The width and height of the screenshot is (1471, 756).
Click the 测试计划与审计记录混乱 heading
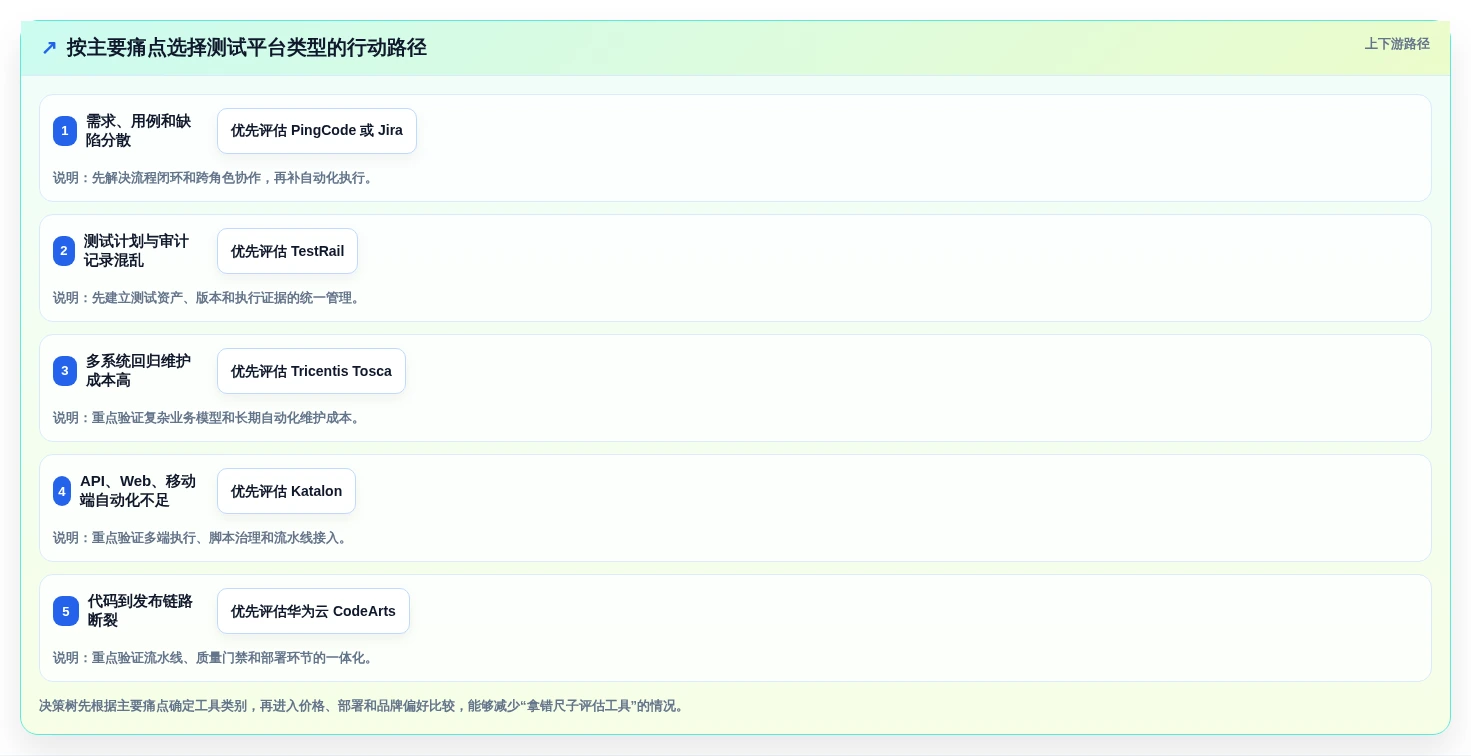[136, 251]
